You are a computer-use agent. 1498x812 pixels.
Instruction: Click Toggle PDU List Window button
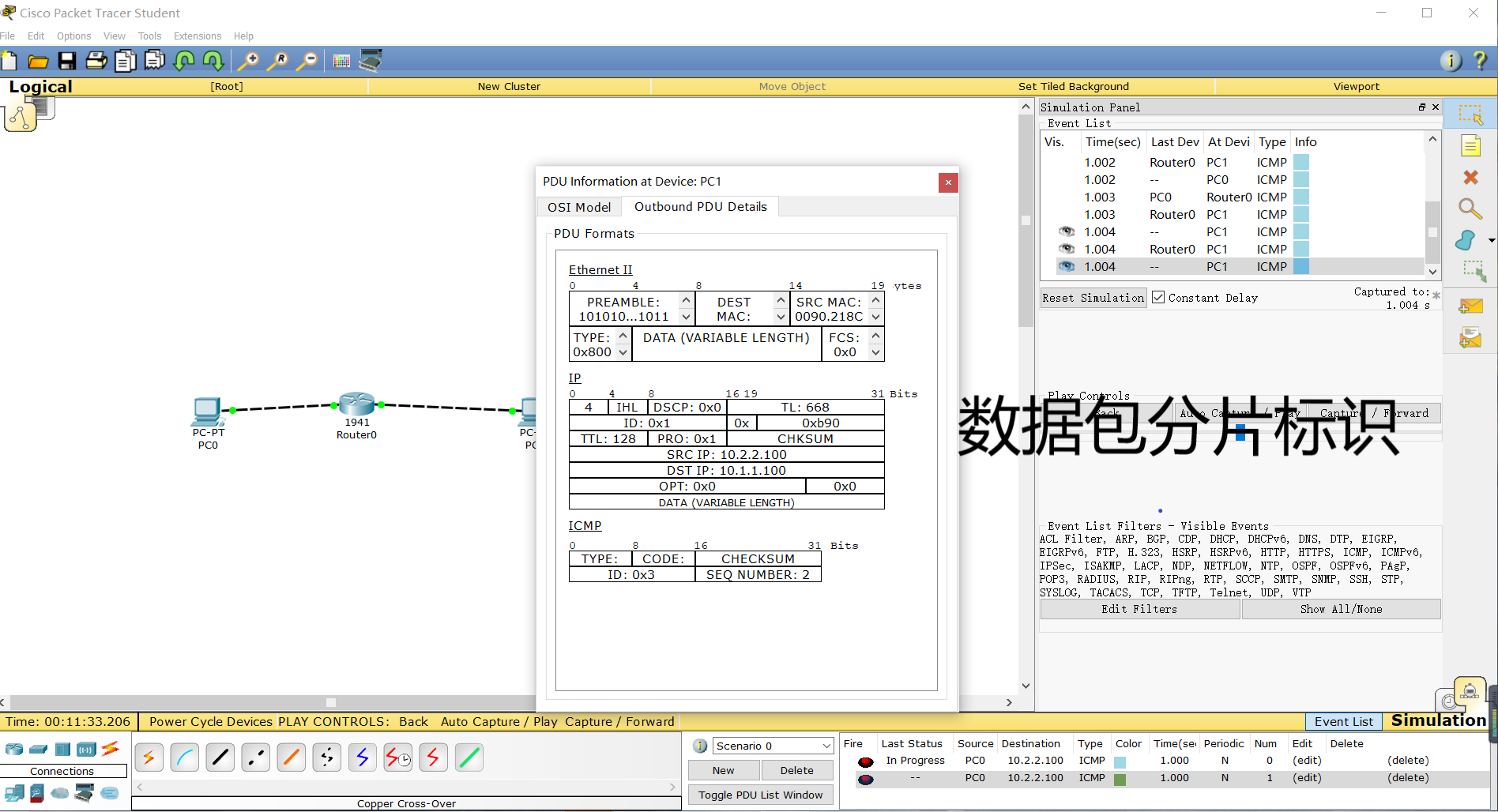[x=761, y=795]
